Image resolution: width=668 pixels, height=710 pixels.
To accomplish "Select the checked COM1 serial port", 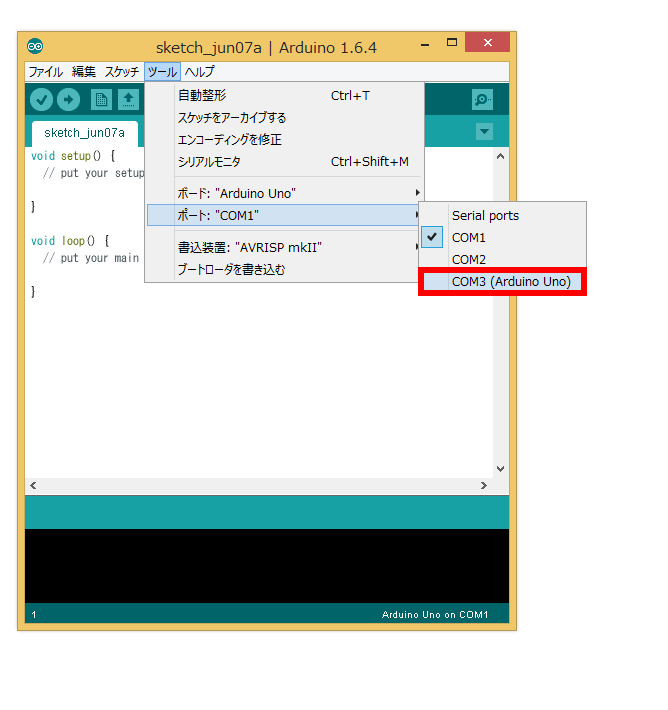I will (x=502, y=237).
